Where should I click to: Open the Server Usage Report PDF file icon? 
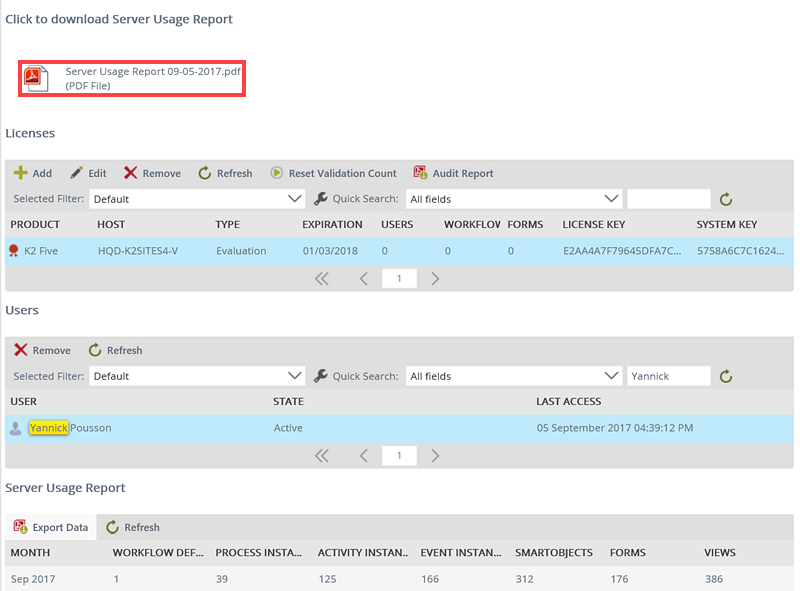[36, 78]
